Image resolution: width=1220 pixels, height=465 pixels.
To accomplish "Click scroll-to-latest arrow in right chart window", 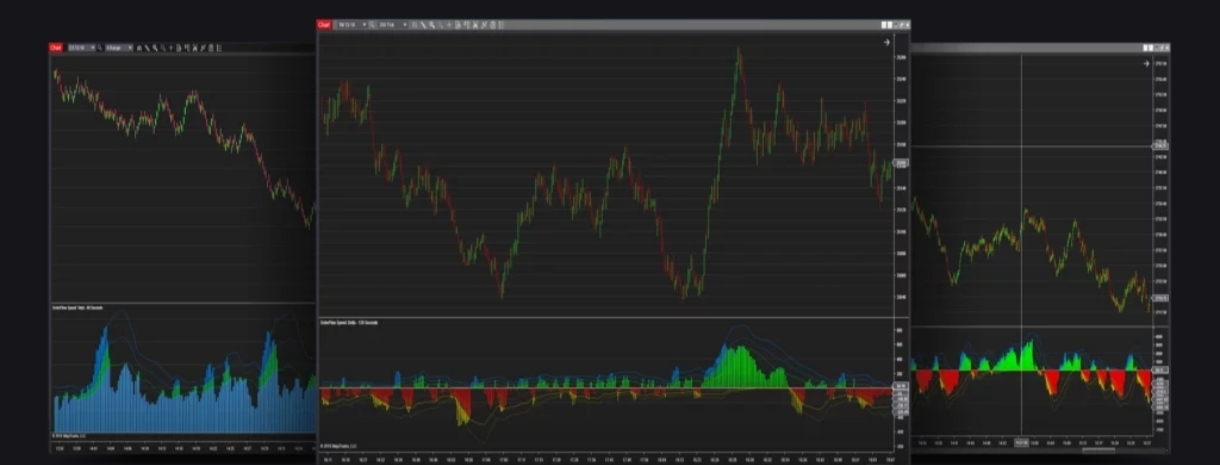I will click(x=1147, y=64).
